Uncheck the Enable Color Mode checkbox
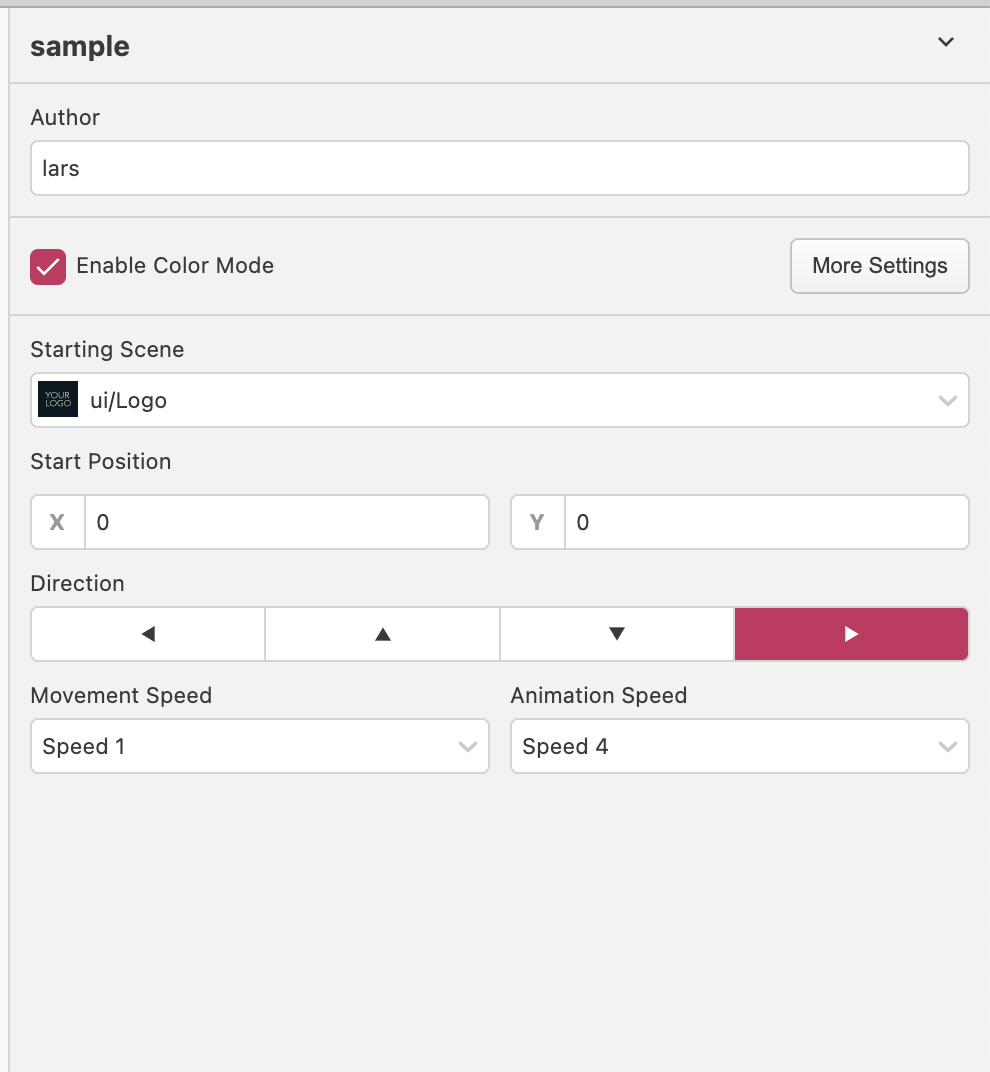Viewport: 990px width, 1072px height. 48,267
